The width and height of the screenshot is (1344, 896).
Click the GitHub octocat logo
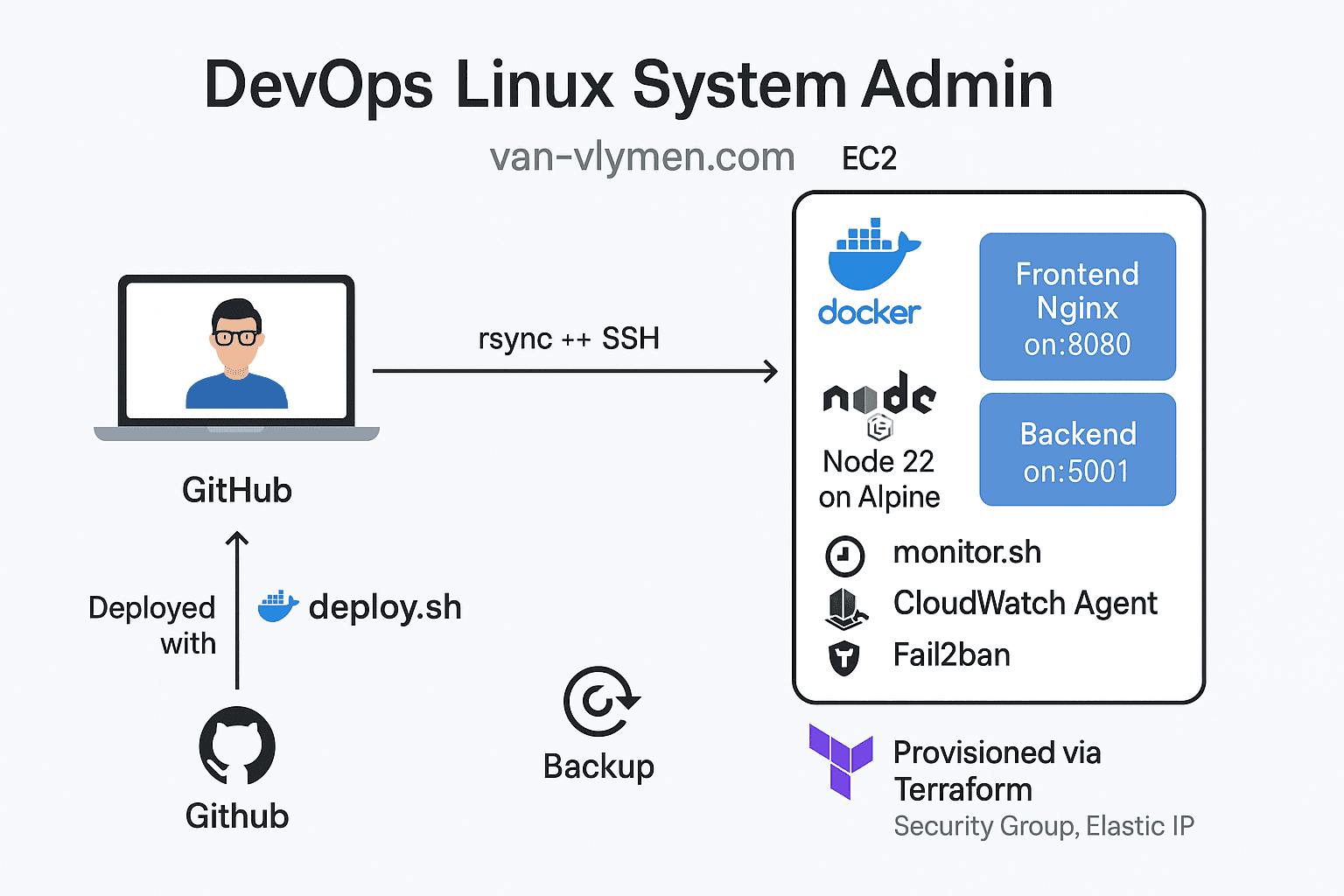pyautogui.click(x=237, y=746)
